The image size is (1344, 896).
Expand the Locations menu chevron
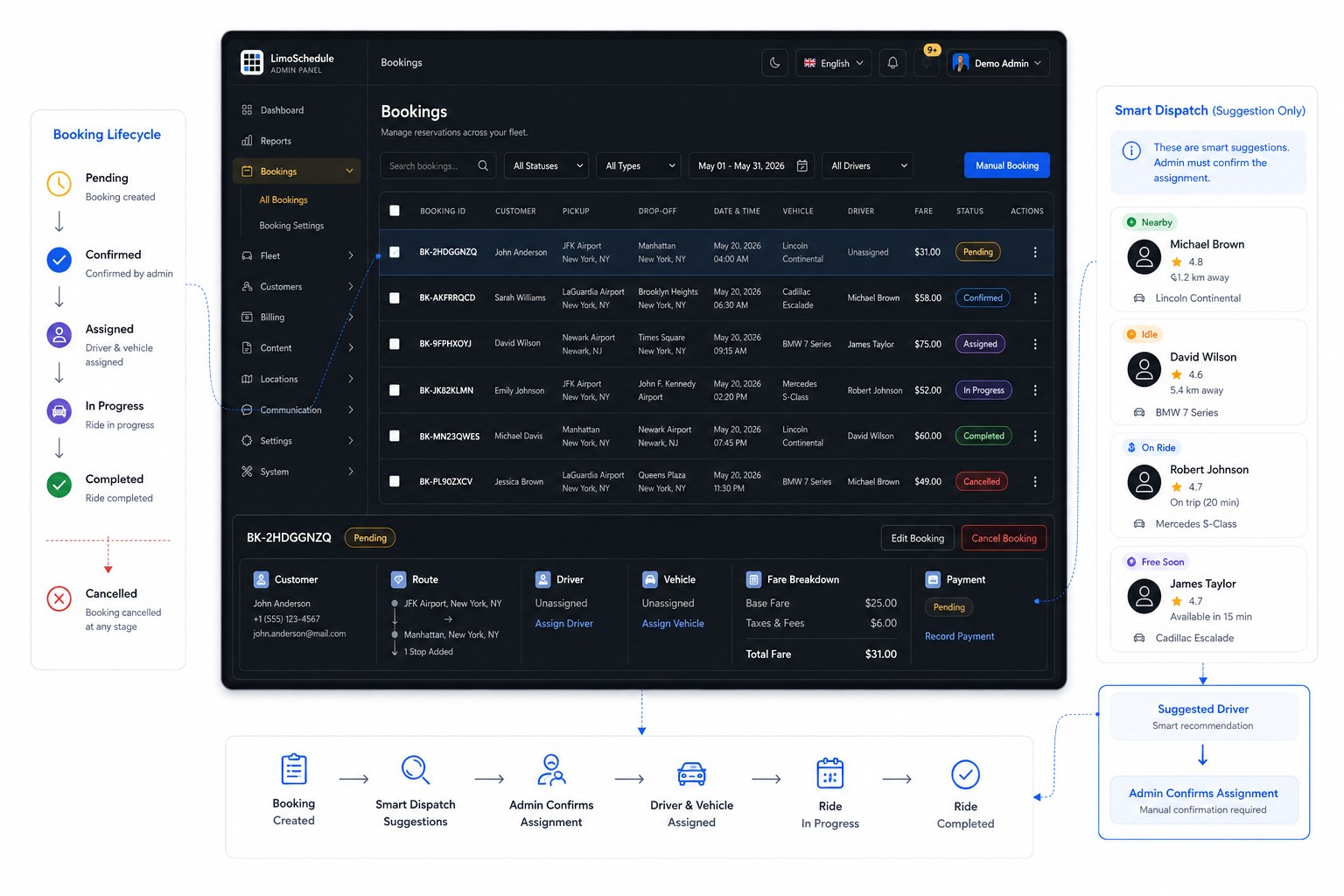351,379
